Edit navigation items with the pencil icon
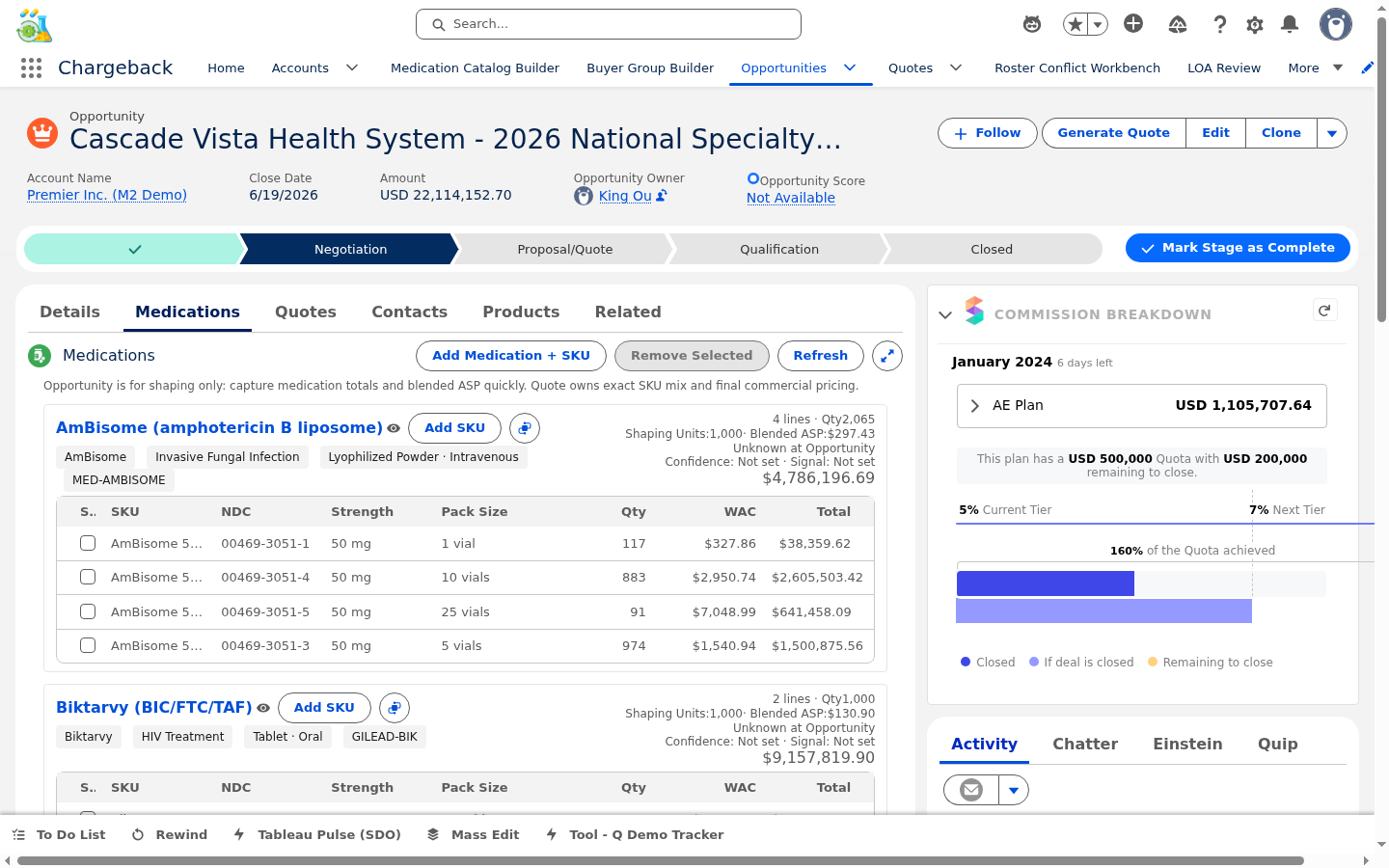The image size is (1389, 868). [1367, 68]
